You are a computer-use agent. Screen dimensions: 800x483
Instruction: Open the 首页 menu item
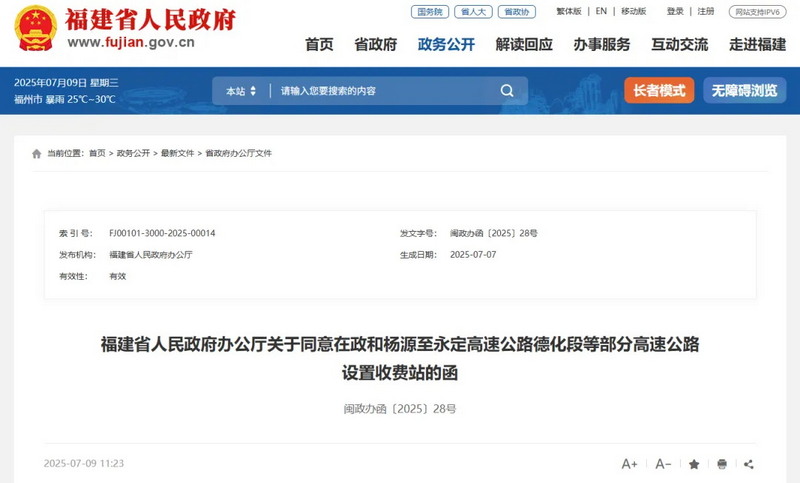(319, 45)
